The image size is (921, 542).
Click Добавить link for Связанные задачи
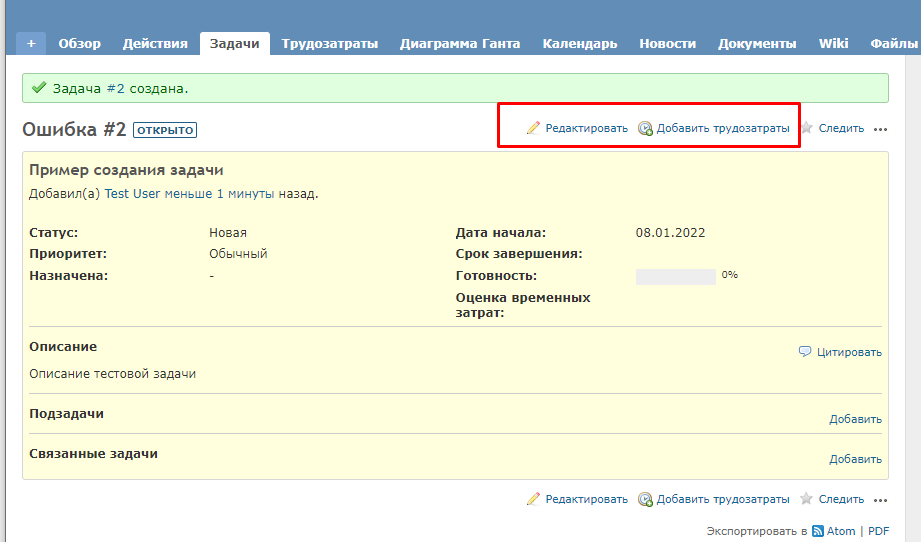[855, 459]
